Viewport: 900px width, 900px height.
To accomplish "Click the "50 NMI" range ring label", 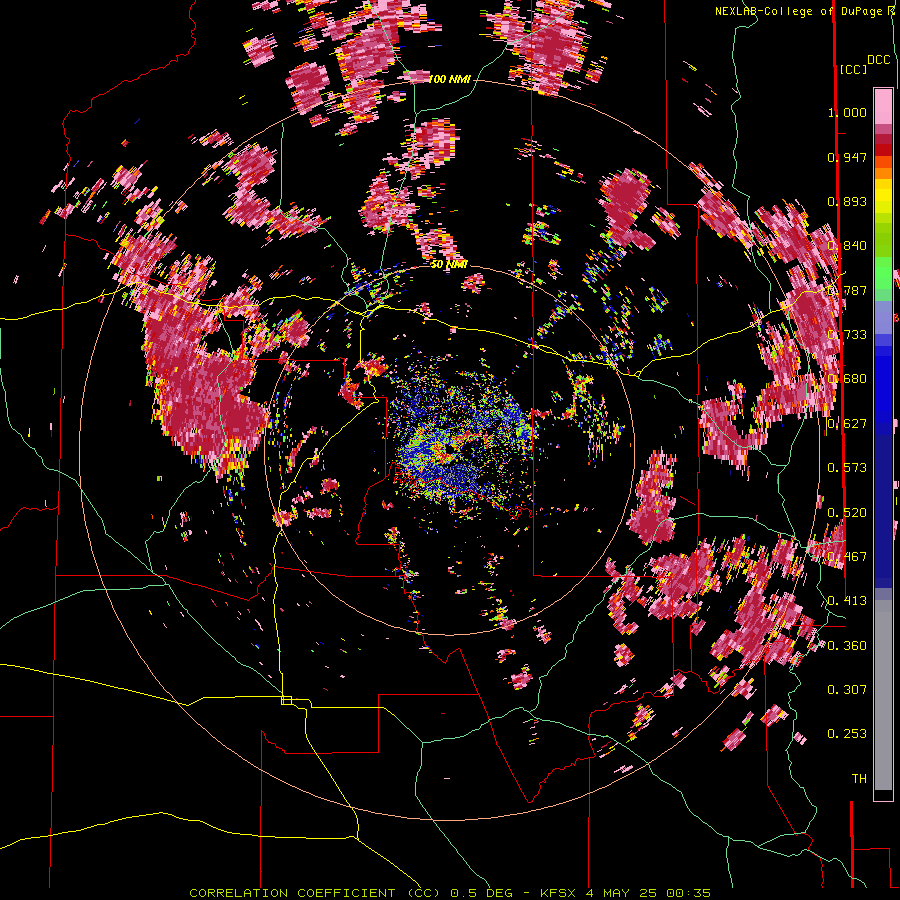I will click(449, 264).
